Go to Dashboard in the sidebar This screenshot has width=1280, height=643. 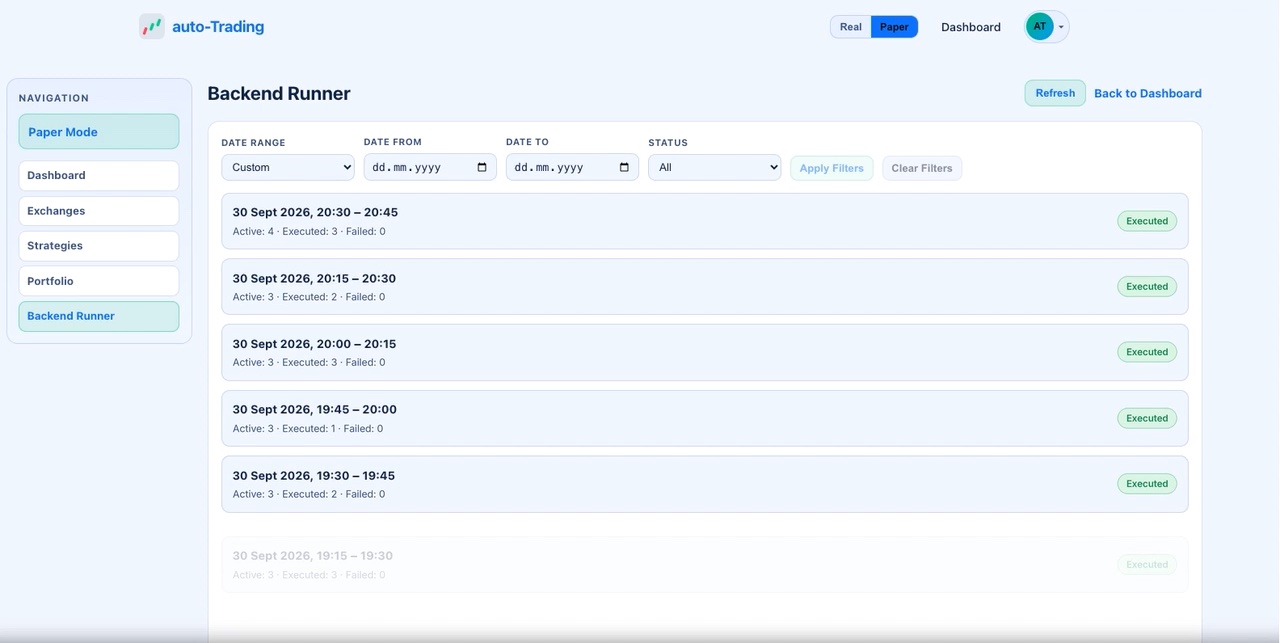[x=99, y=175]
